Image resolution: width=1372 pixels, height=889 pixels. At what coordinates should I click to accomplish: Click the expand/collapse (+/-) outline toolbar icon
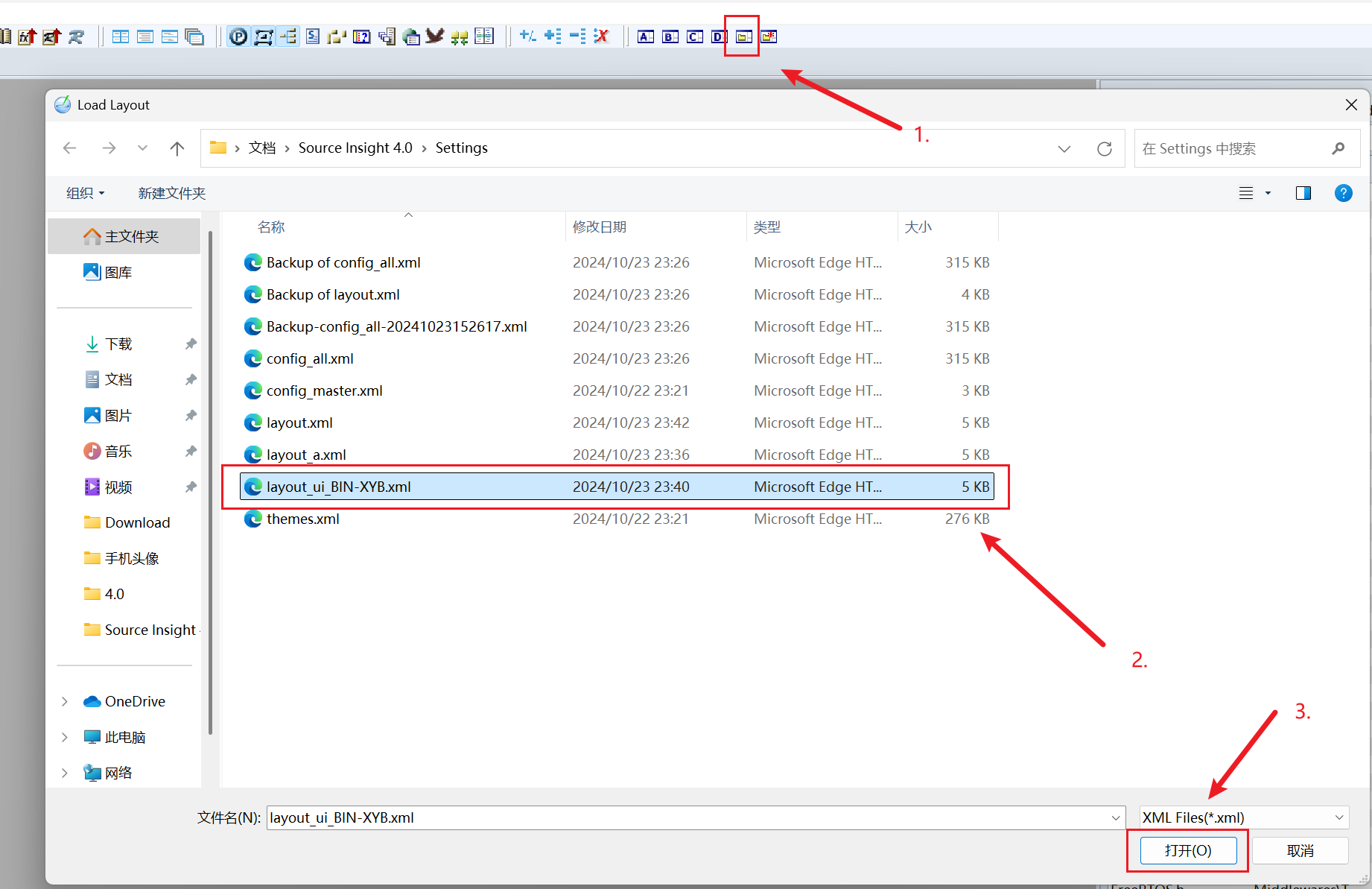tap(528, 36)
